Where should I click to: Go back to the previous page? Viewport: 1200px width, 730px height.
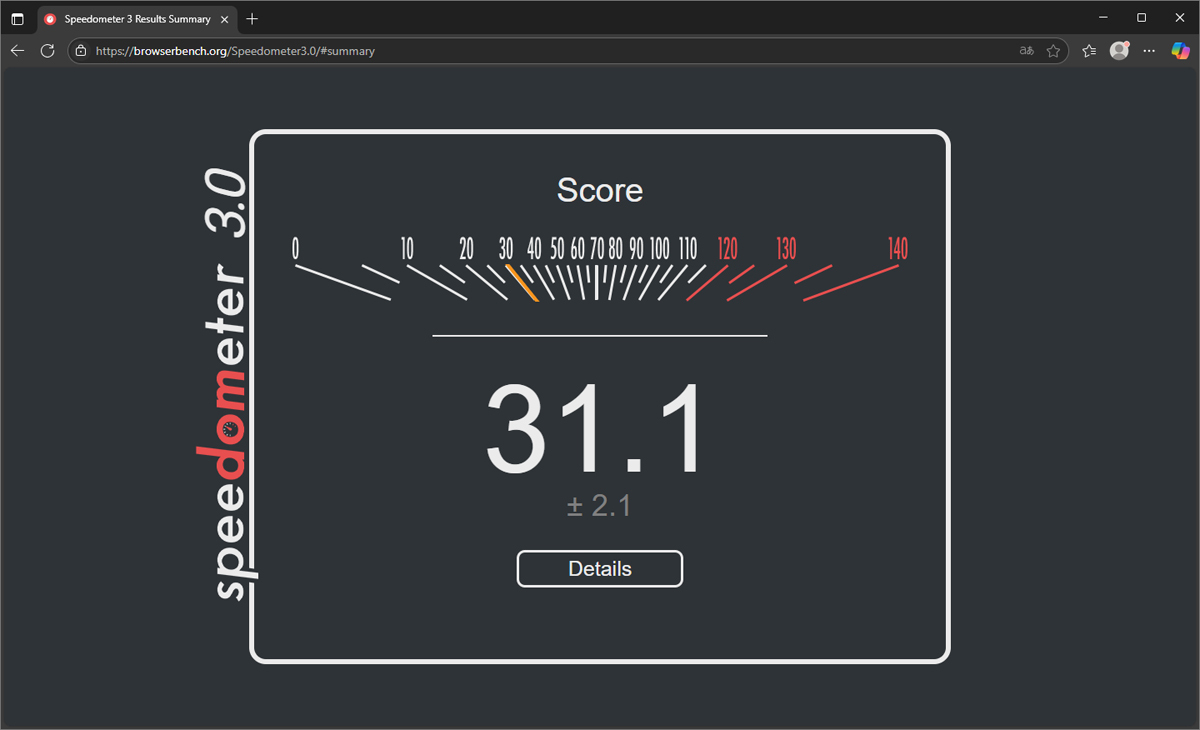point(17,51)
